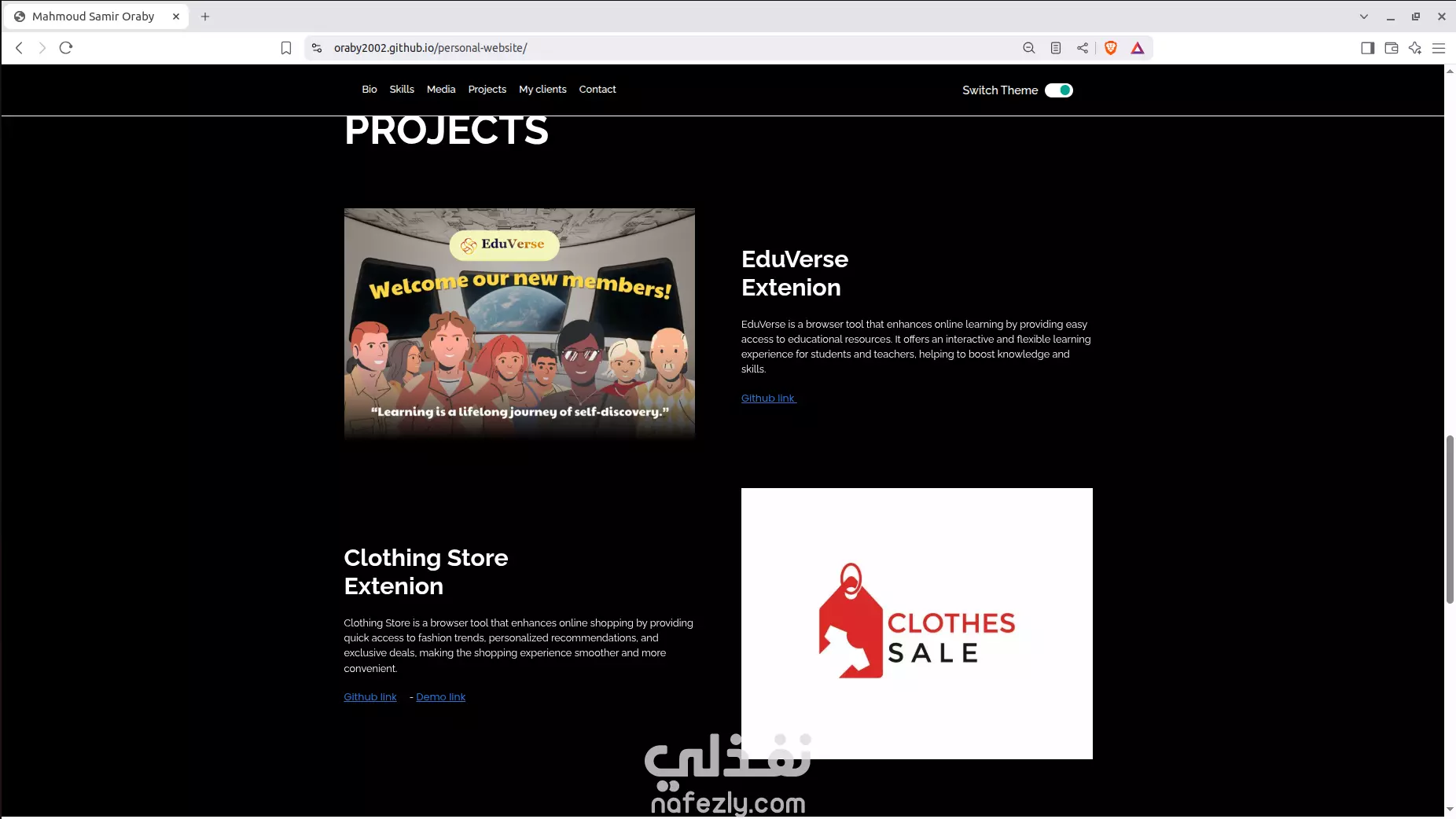Screen dimensions: 1456x819
Task: Open the Brave Wallet icon
Action: [1392, 48]
